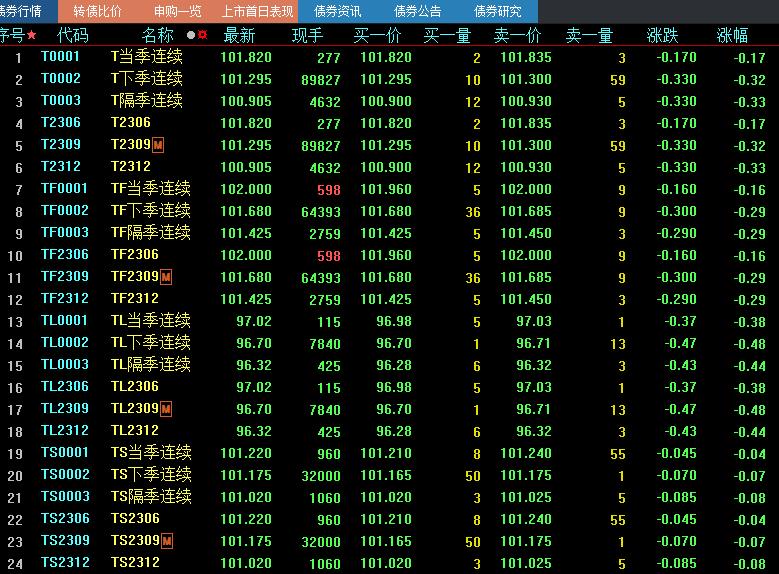Open the 申购一览 tab
779x574 pixels.
click(x=177, y=11)
